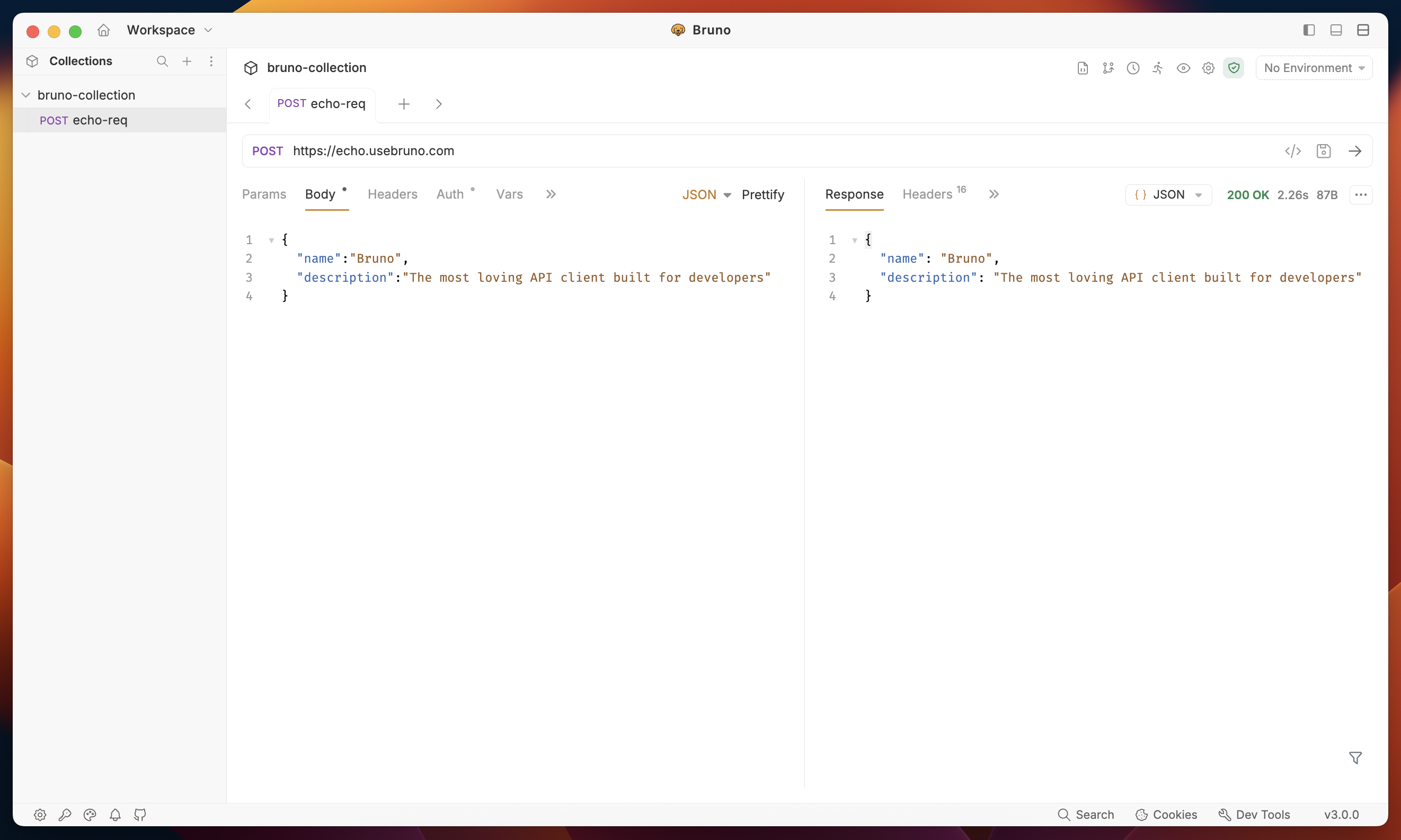The image size is (1401, 840).
Task: Open the request body JSON type dropdown
Action: click(x=706, y=195)
